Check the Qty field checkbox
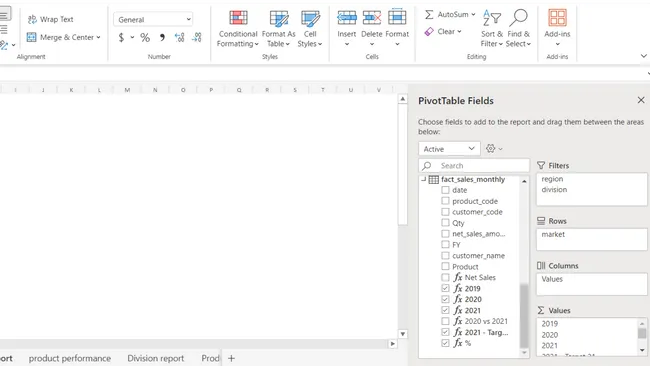 445,223
